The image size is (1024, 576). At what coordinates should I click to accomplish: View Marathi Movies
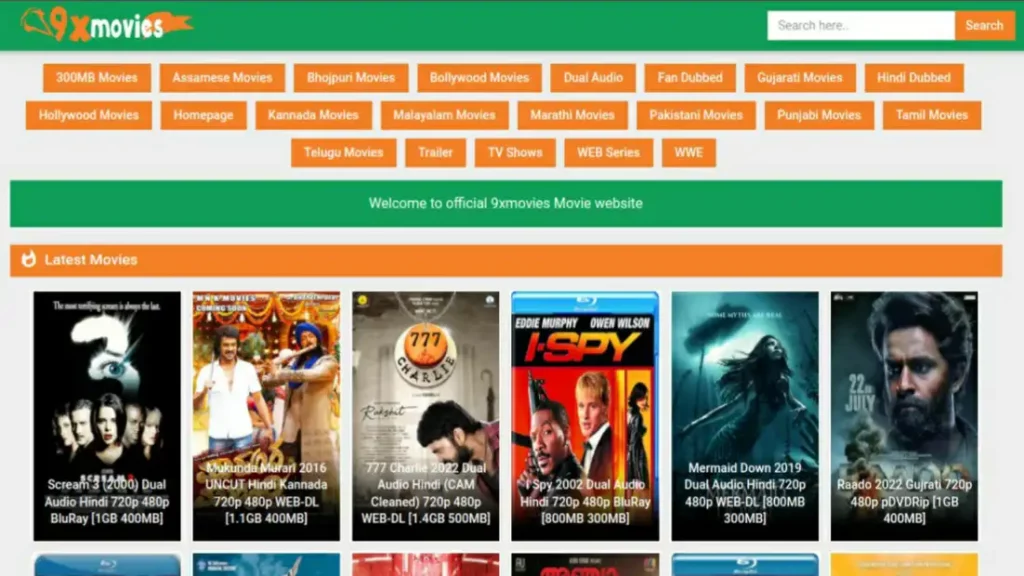pos(572,115)
